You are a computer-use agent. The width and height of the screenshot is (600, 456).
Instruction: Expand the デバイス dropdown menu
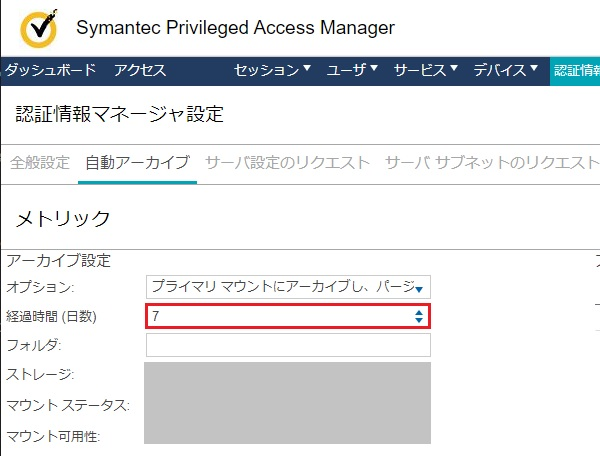[506, 70]
